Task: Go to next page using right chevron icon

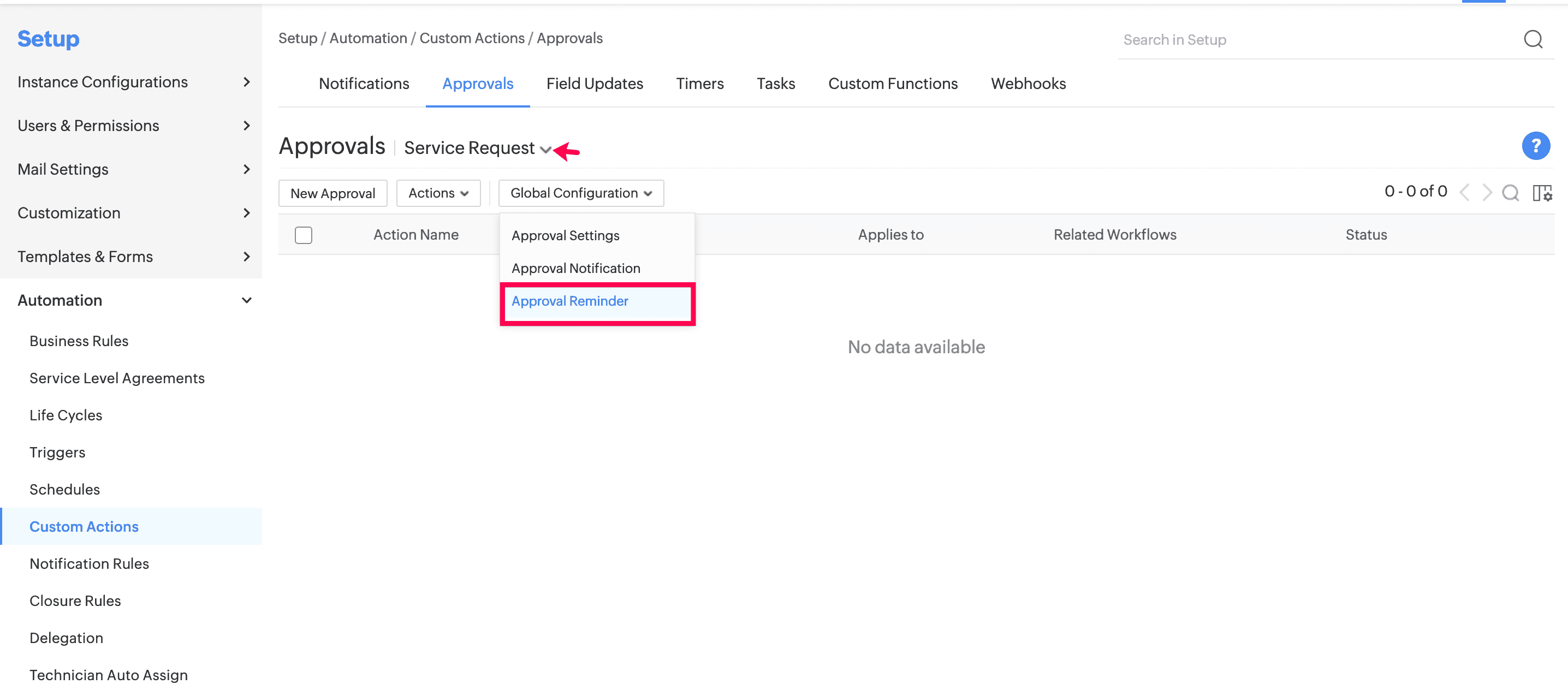Action: click(1488, 192)
